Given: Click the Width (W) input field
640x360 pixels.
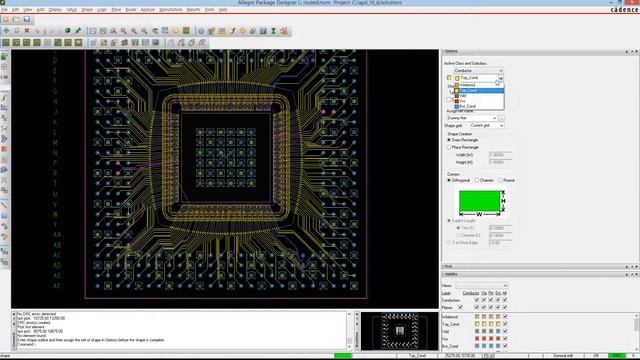Looking at the screenshot, I should (500, 155).
